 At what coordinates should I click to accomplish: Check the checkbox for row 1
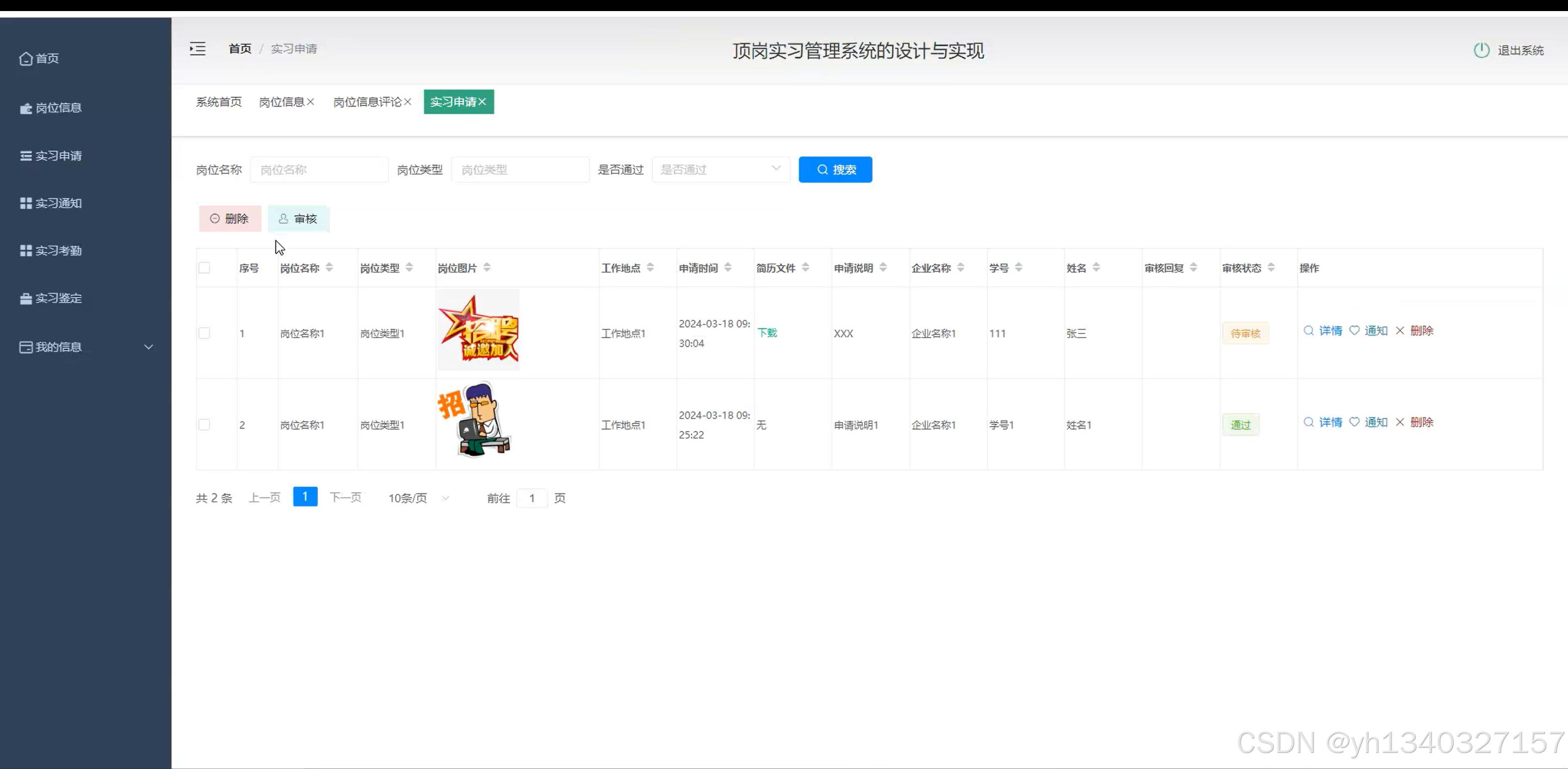[x=205, y=333]
